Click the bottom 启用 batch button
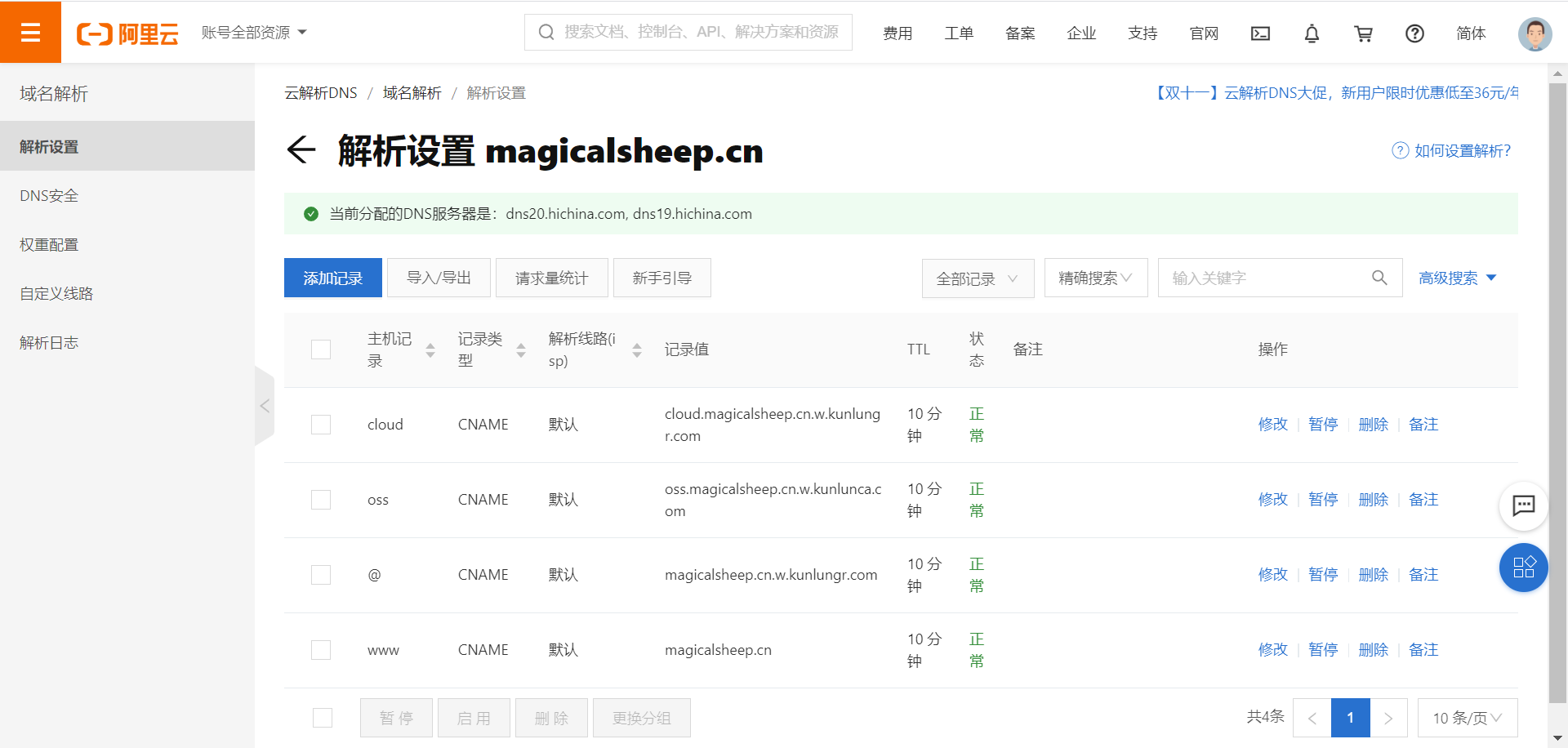The image size is (1568, 748). (x=474, y=718)
